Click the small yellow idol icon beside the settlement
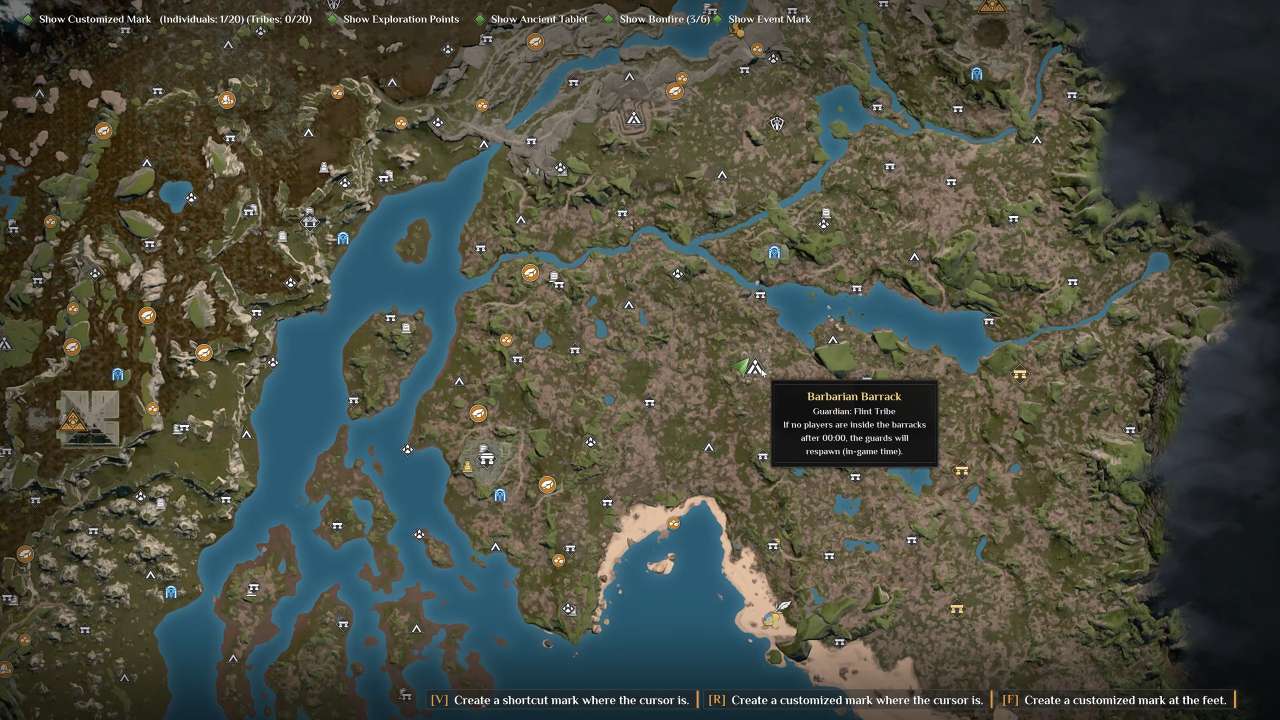 tap(467, 467)
